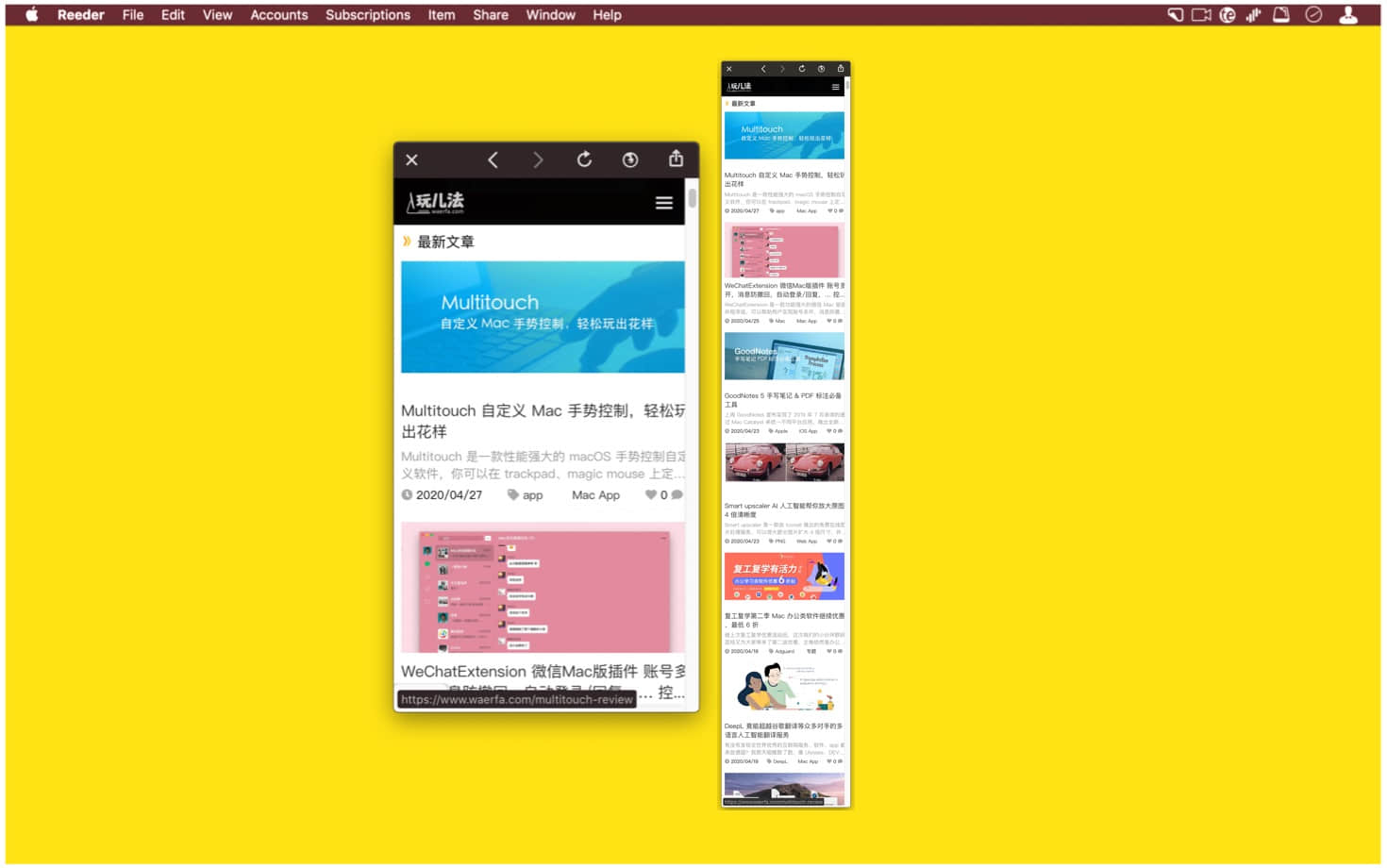Open the GoodNotes thumbnail in narrow window
The image size is (1387, 868).
pos(784,356)
